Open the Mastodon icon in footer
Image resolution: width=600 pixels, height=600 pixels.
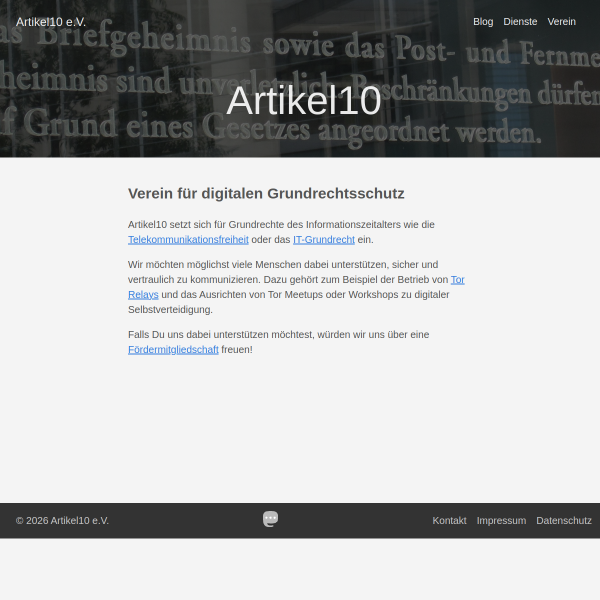(271, 519)
